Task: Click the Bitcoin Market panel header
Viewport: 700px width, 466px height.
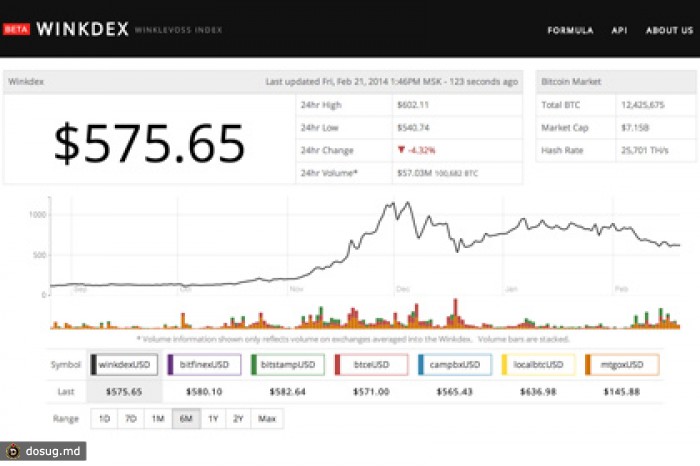Action: [616, 82]
